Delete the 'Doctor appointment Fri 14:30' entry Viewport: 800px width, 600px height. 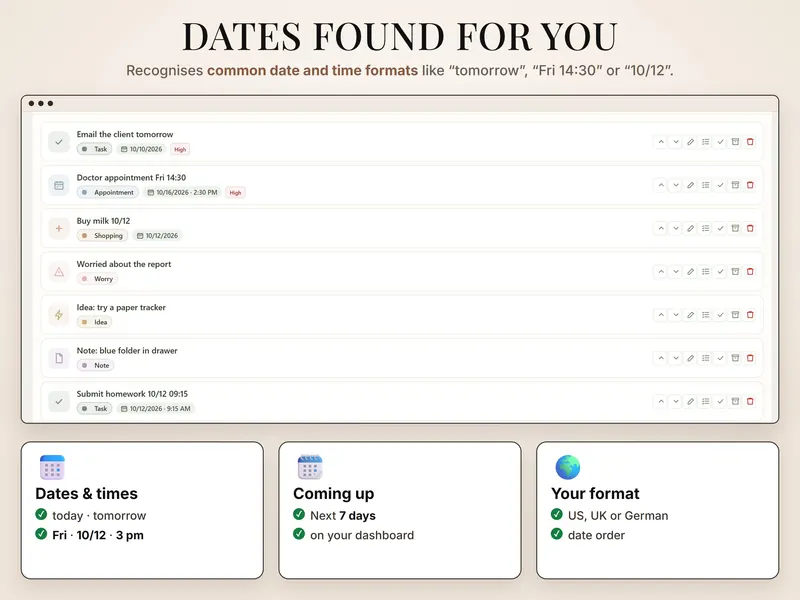coord(750,185)
